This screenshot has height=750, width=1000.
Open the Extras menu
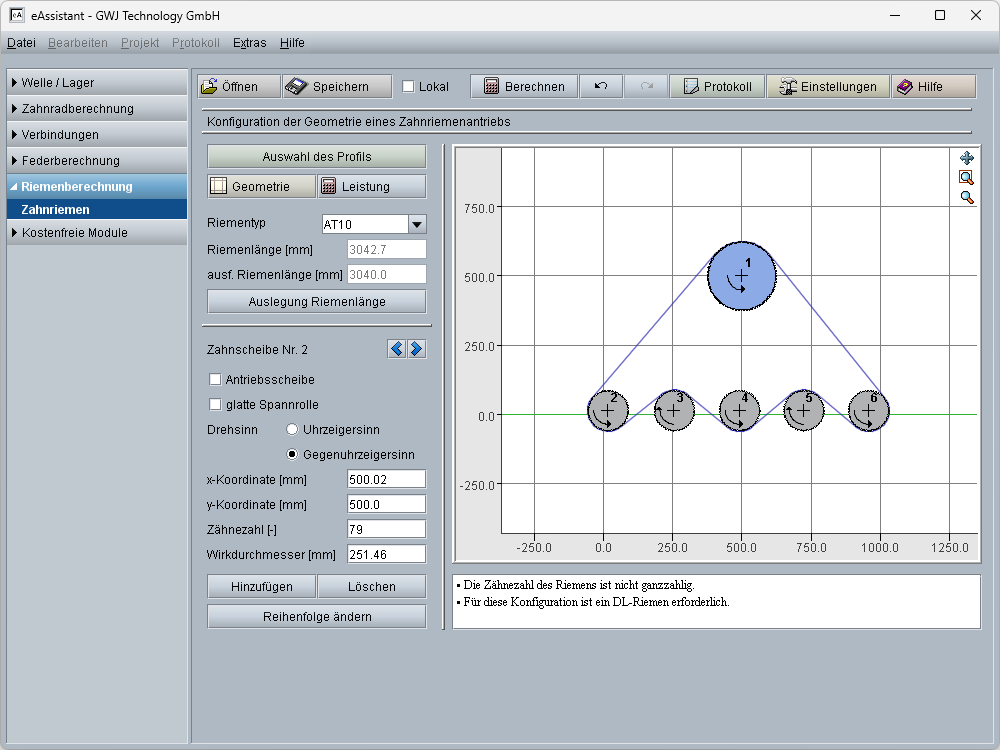(249, 43)
